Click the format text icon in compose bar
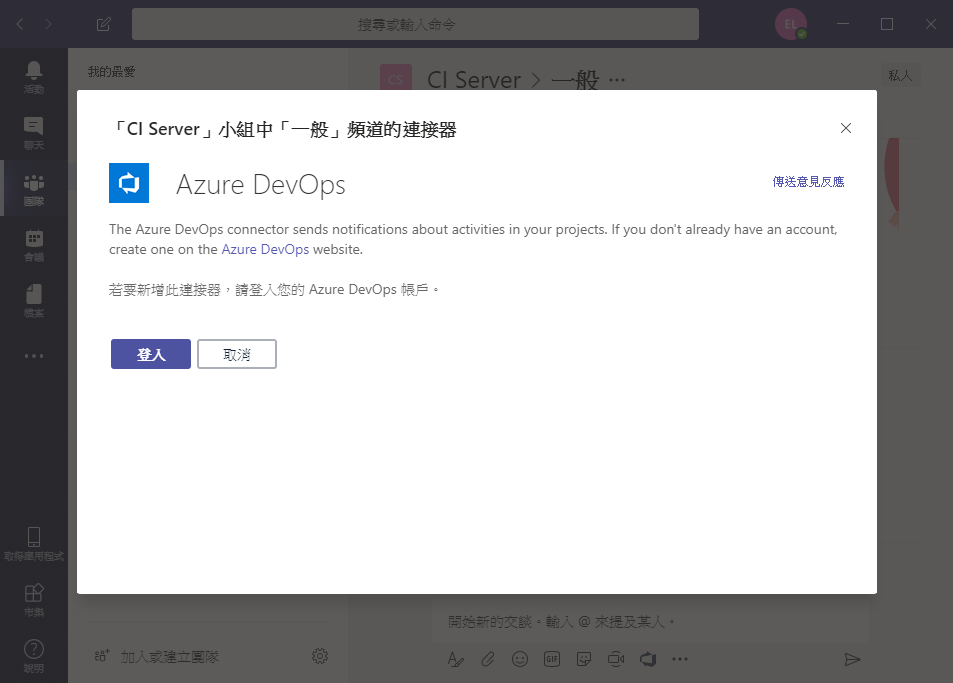The height and width of the screenshot is (683, 953). (x=455, y=659)
